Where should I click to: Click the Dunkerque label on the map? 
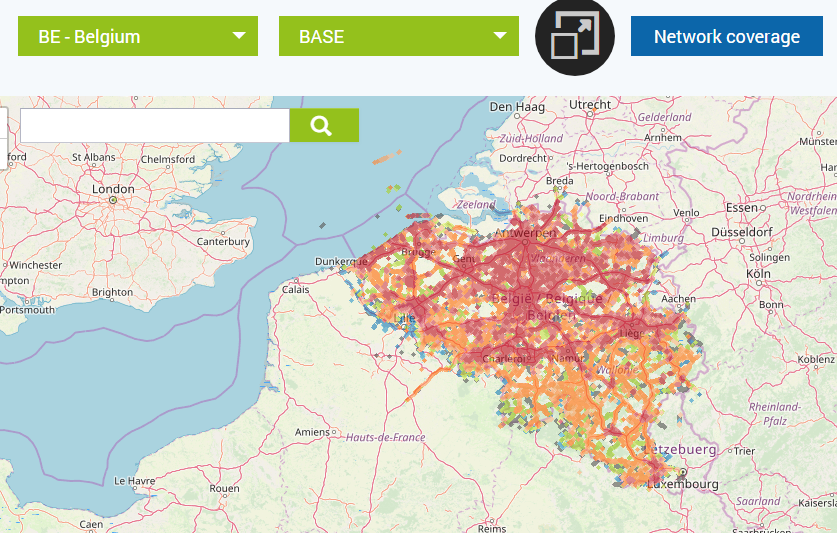(341, 261)
